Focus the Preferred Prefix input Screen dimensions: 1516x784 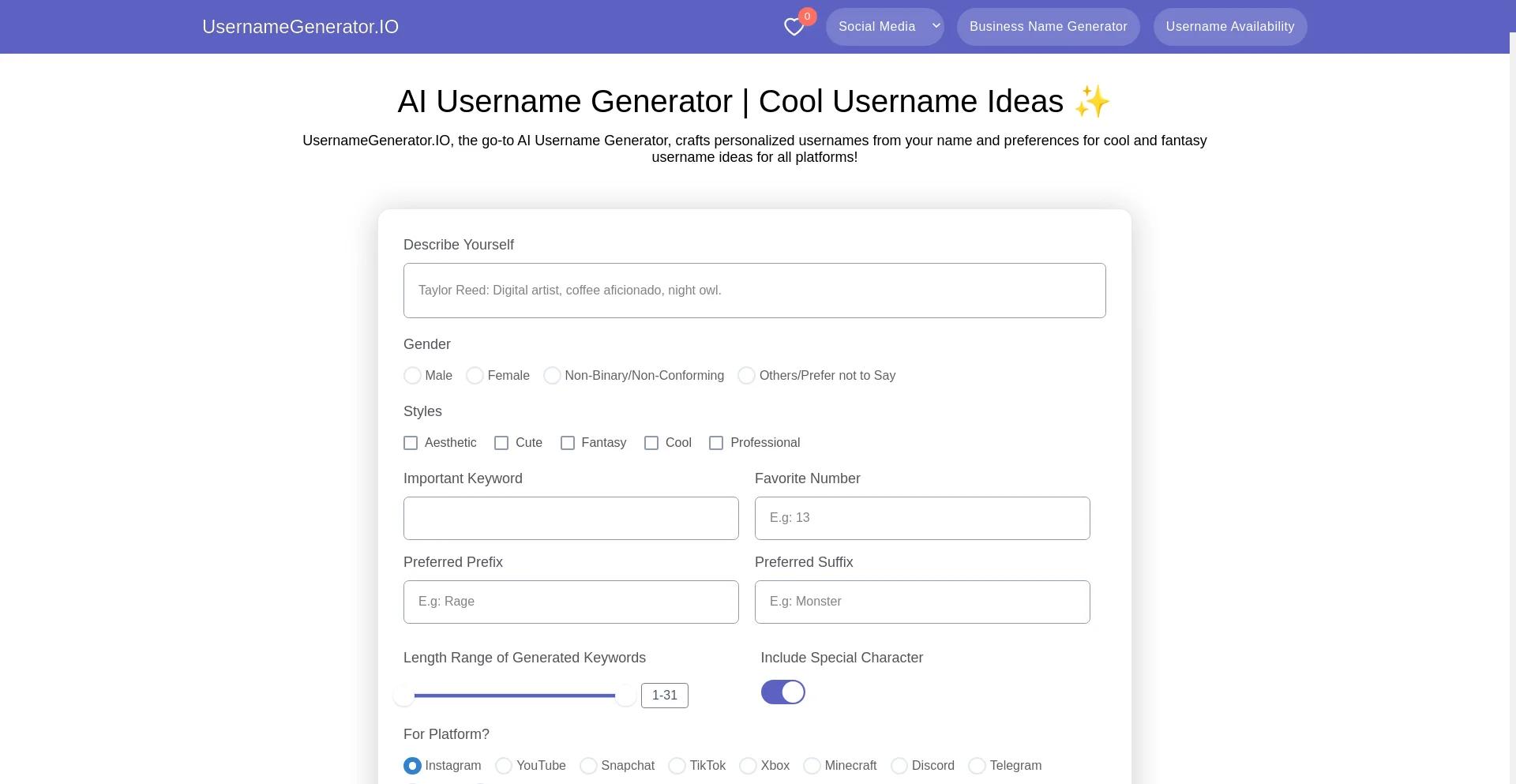(571, 602)
